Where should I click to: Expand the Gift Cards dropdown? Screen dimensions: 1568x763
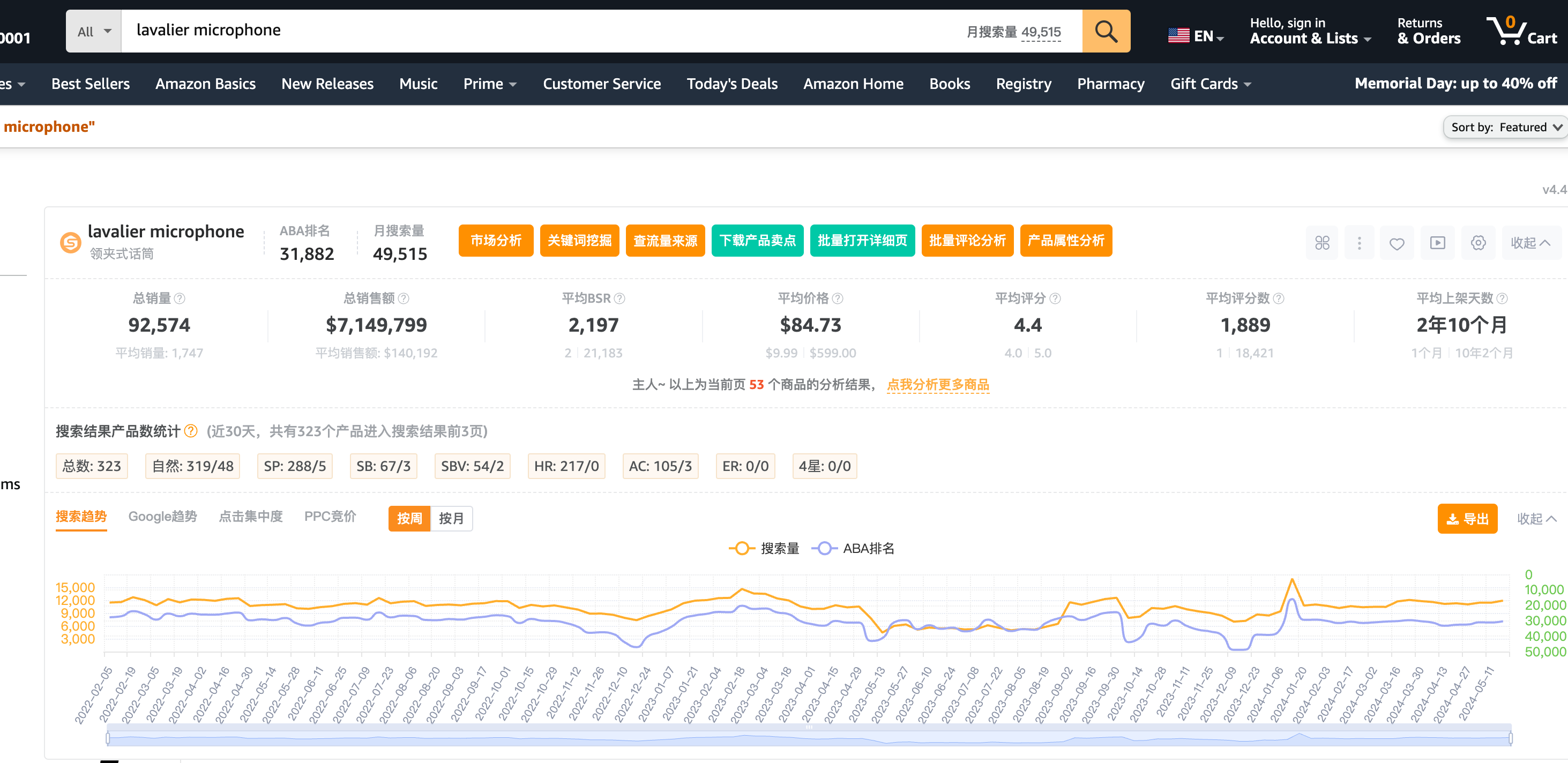point(1210,84)
